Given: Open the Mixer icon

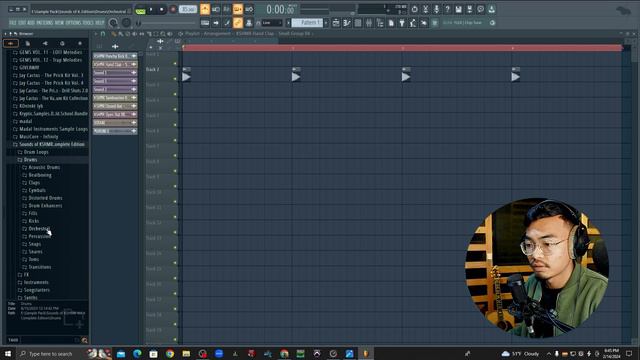Looking at the screenshot, I should pos(369,23).
